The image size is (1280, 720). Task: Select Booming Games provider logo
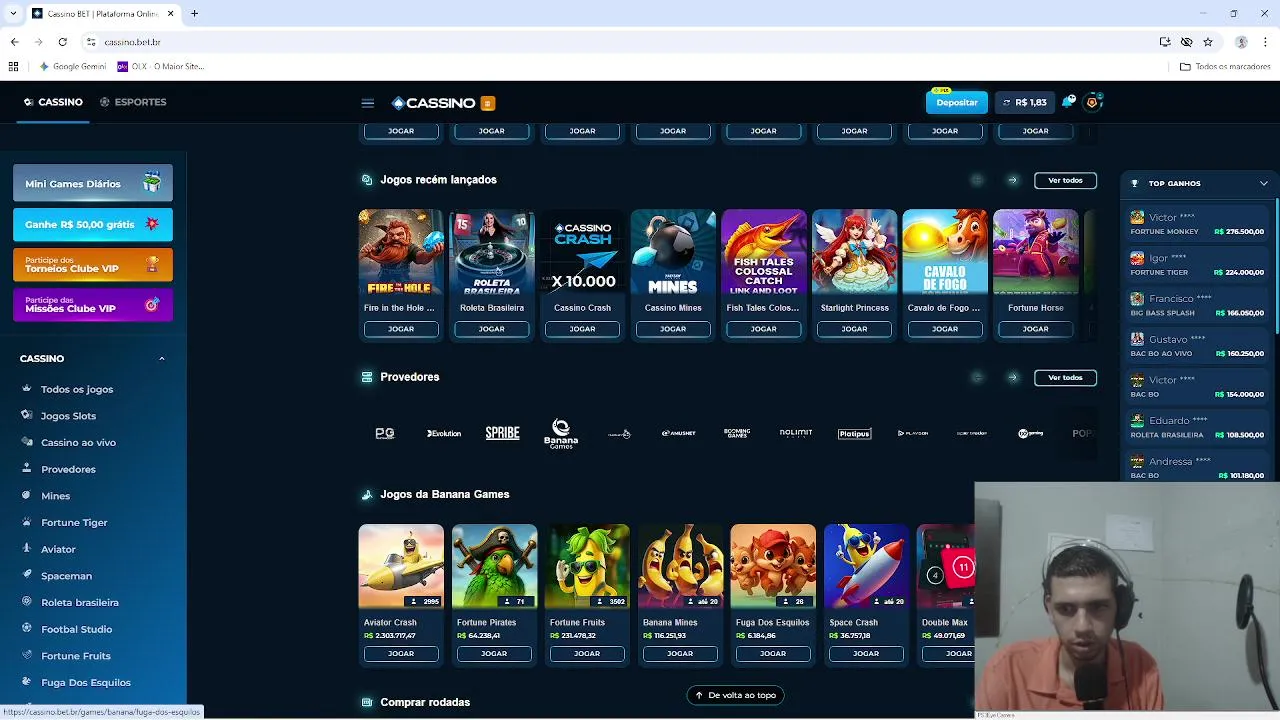(737, 433)
